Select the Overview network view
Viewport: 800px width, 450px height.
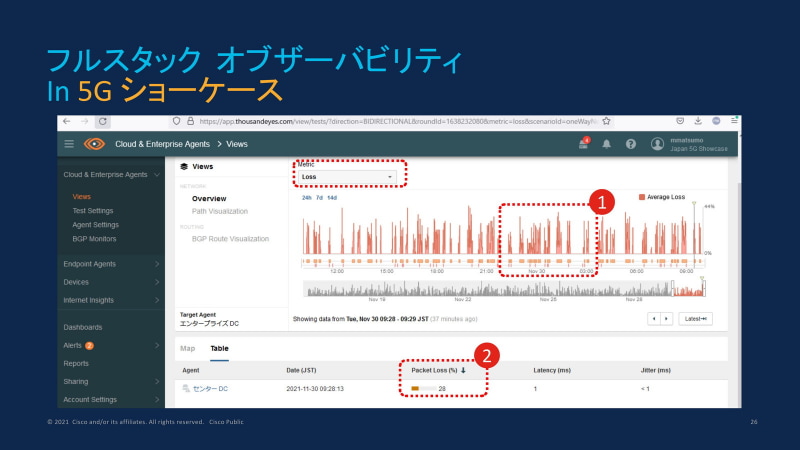209,199
